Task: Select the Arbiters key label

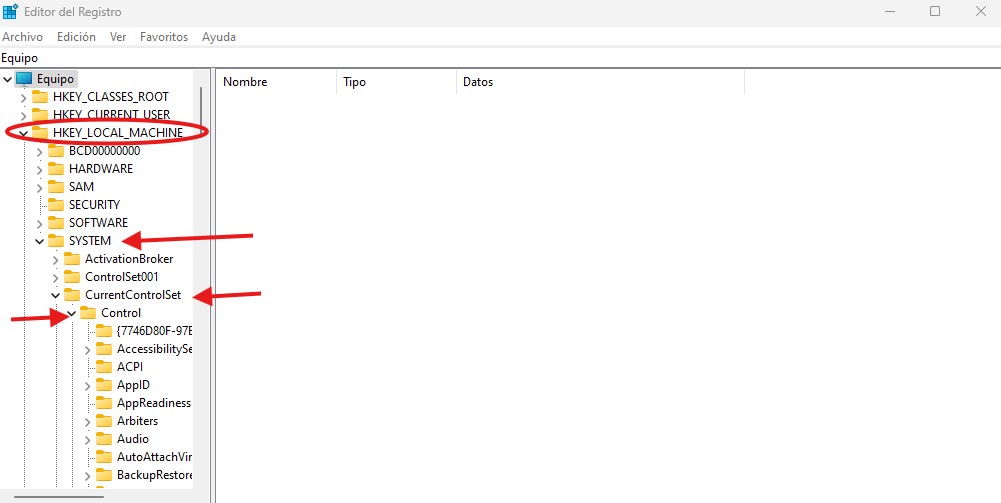Action: click(x=137, y=421)
